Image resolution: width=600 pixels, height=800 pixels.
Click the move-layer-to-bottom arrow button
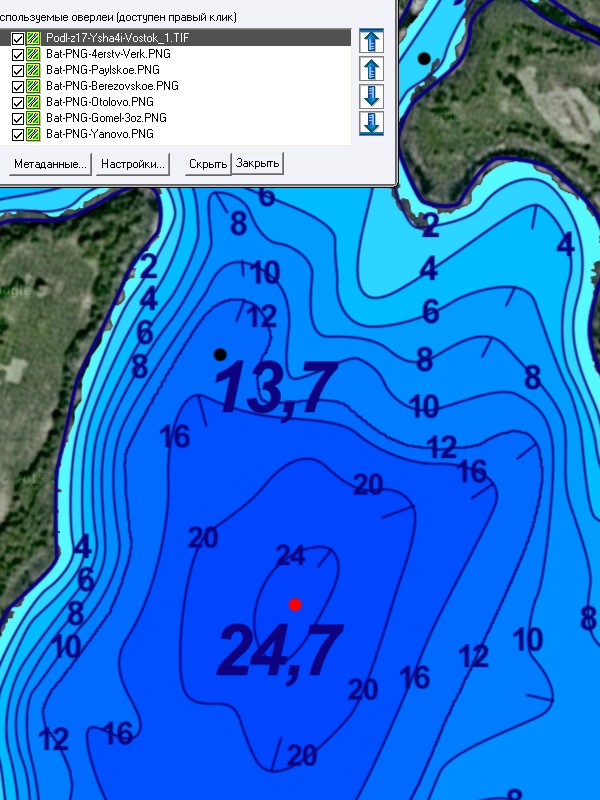(371, 123)
